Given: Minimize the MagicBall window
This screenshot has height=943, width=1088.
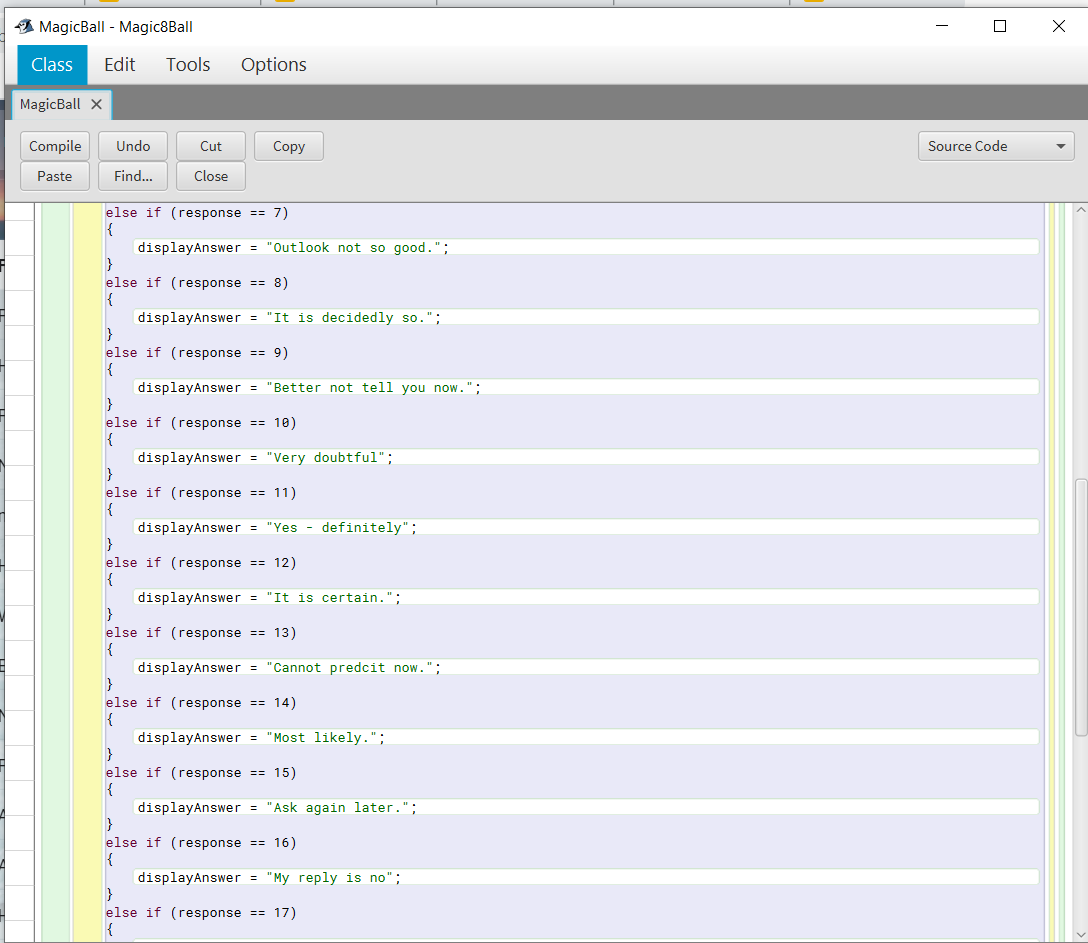Looking at the screenshot, I should (942, 26).
